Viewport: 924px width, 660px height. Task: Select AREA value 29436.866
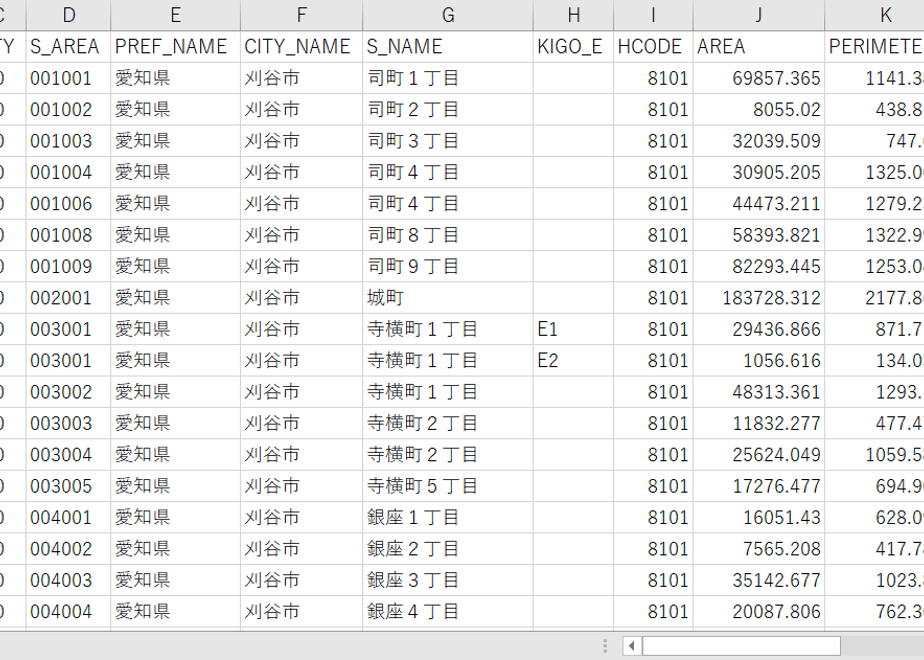758,329
